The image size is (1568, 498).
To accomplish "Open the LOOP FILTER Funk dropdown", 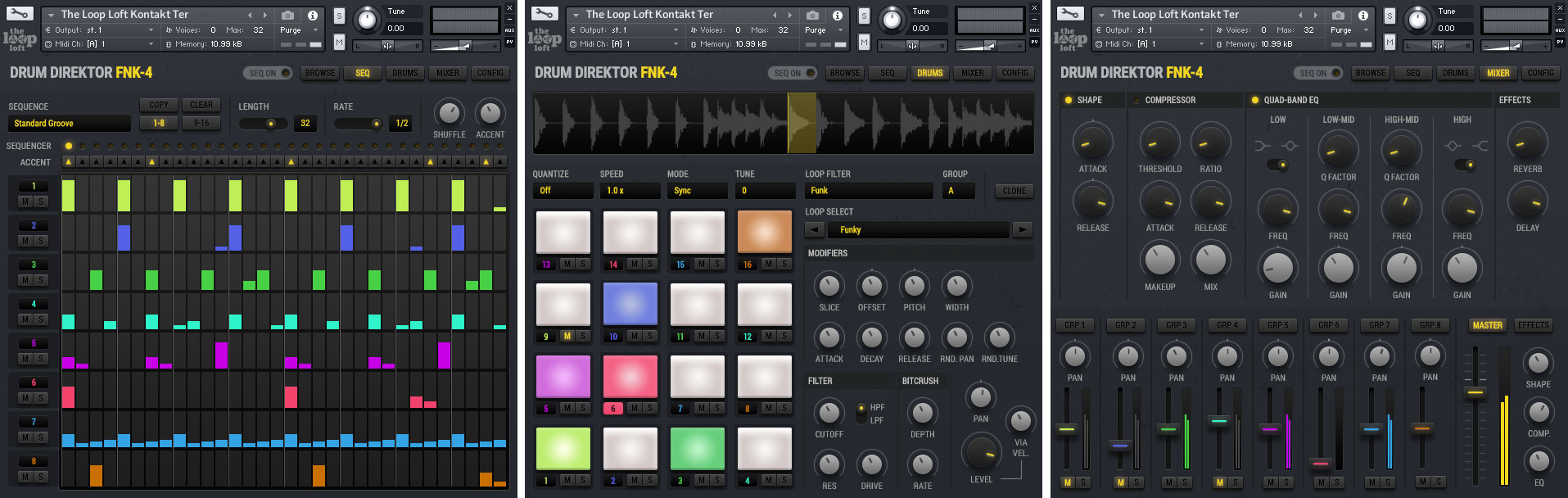I will (869, 191).
